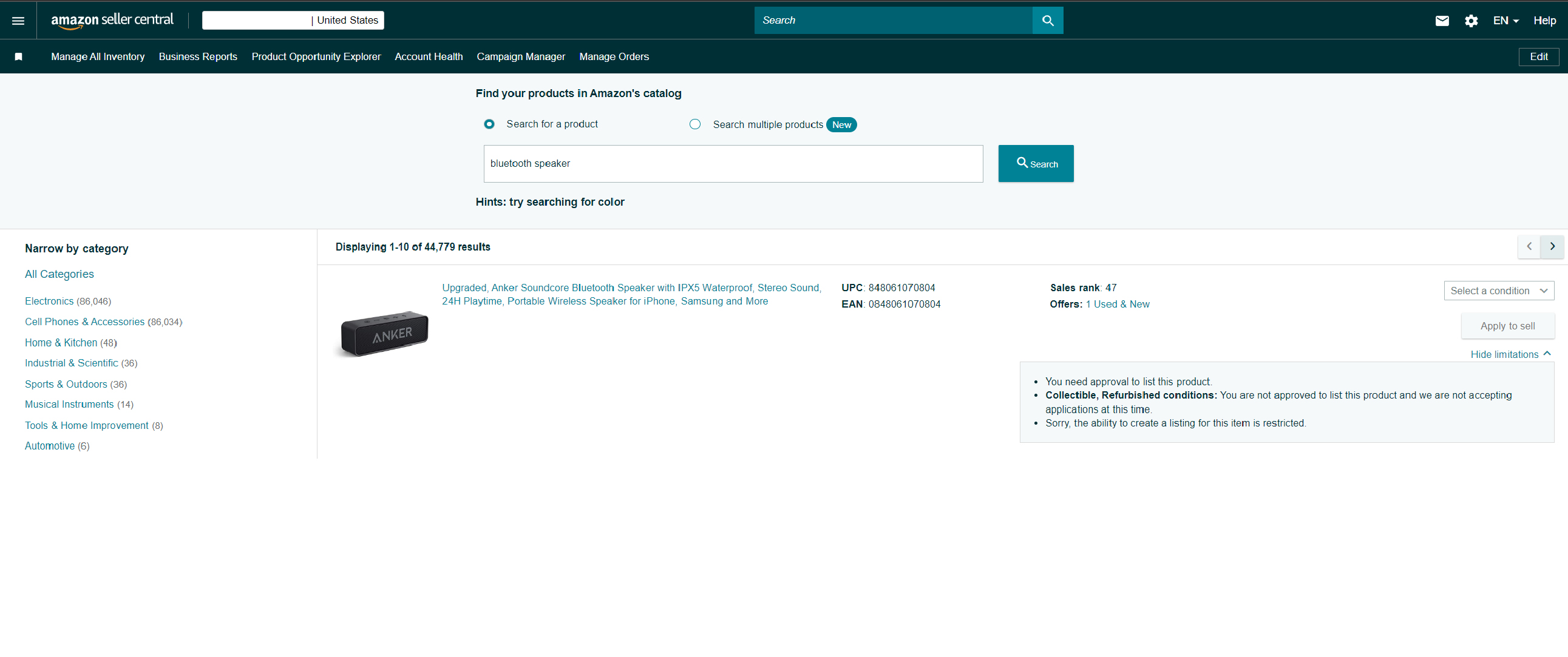Click the bookmark icon in navigation bar
The height and width of the screenshot is (657, 1568).
pyautogui.click(x=19, y=56)
